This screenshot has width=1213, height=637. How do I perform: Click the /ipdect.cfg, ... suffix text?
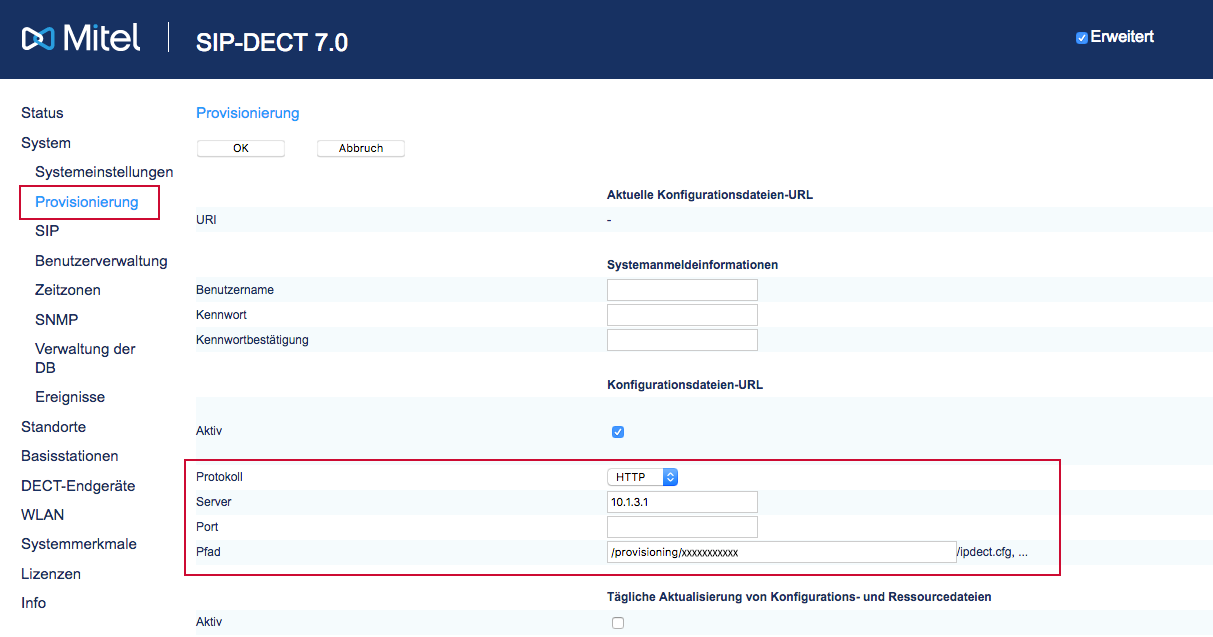993,552
